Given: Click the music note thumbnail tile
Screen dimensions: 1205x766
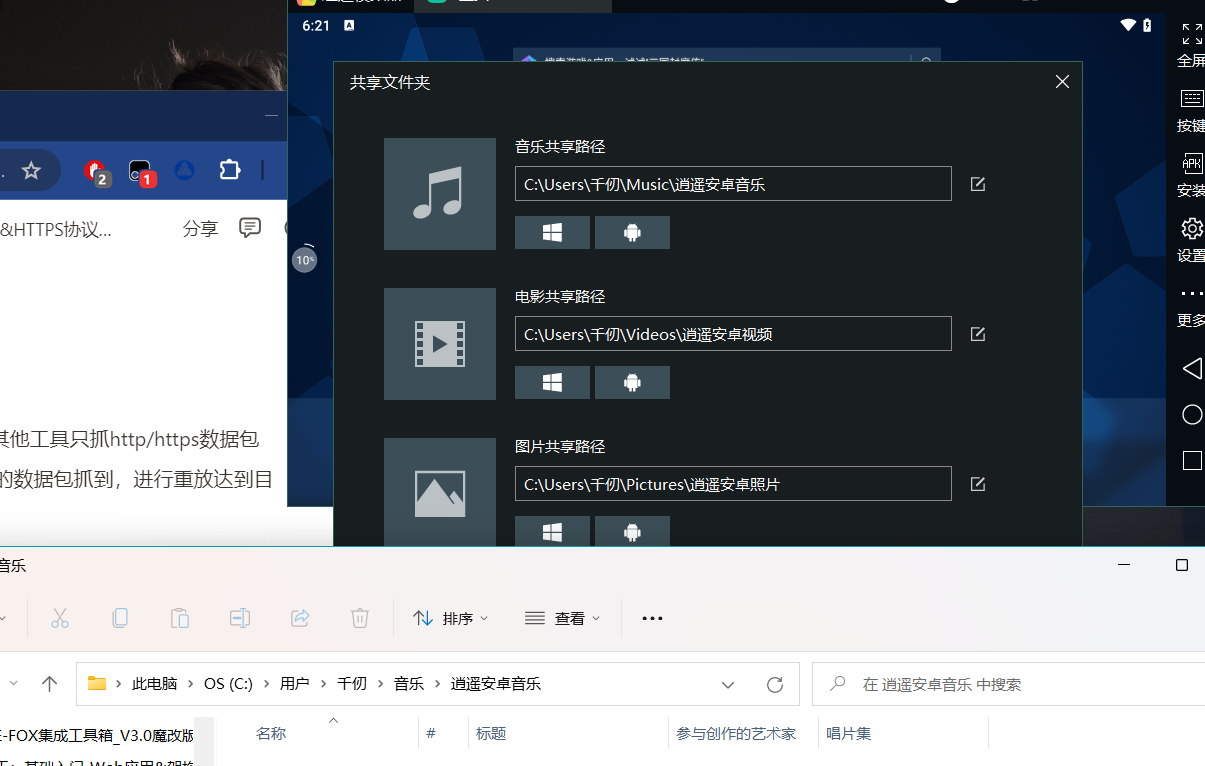Looking at the screenshot, I should click(x=440, y=194).
